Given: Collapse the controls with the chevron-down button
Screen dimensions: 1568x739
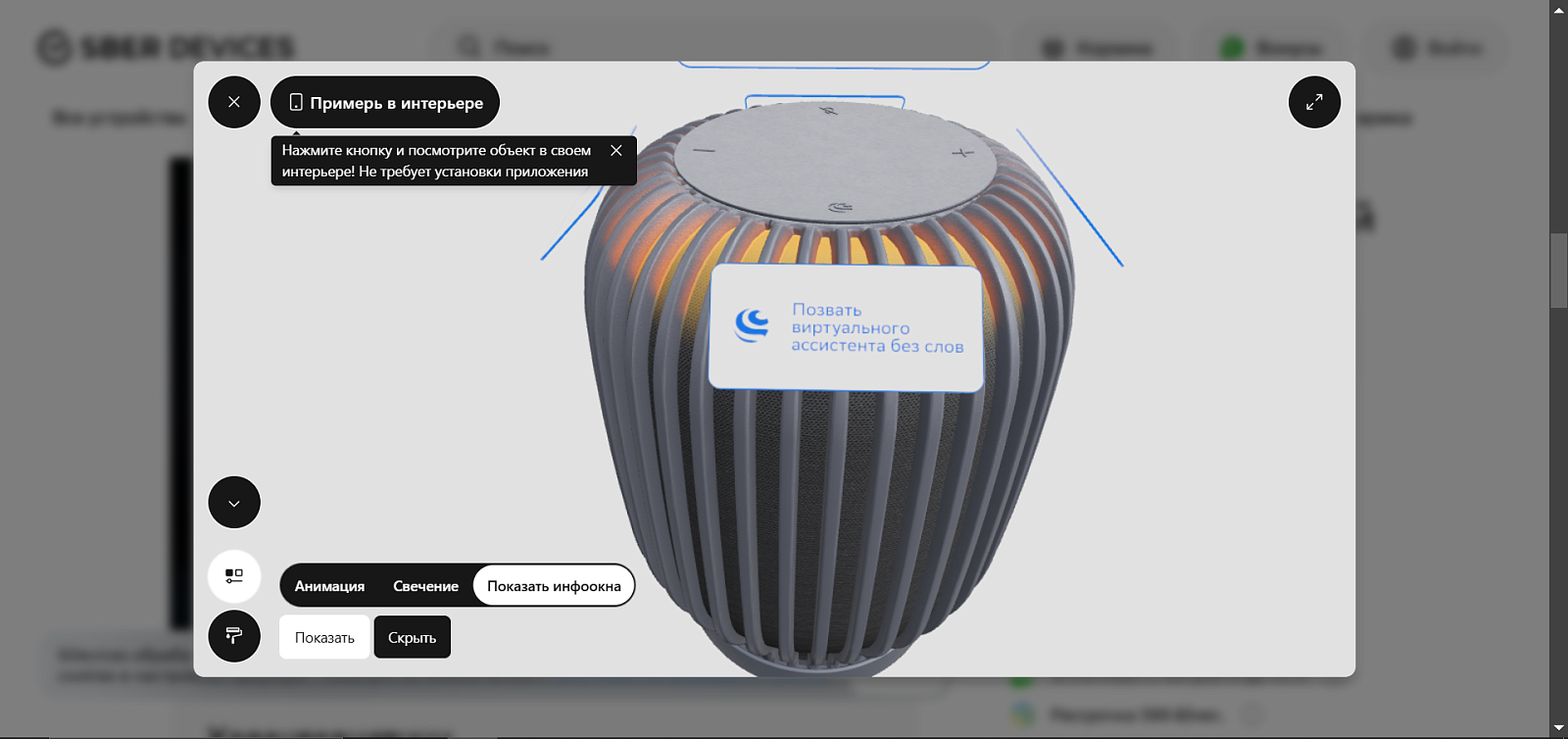Looking at the screenshot, I should point(234,503).
